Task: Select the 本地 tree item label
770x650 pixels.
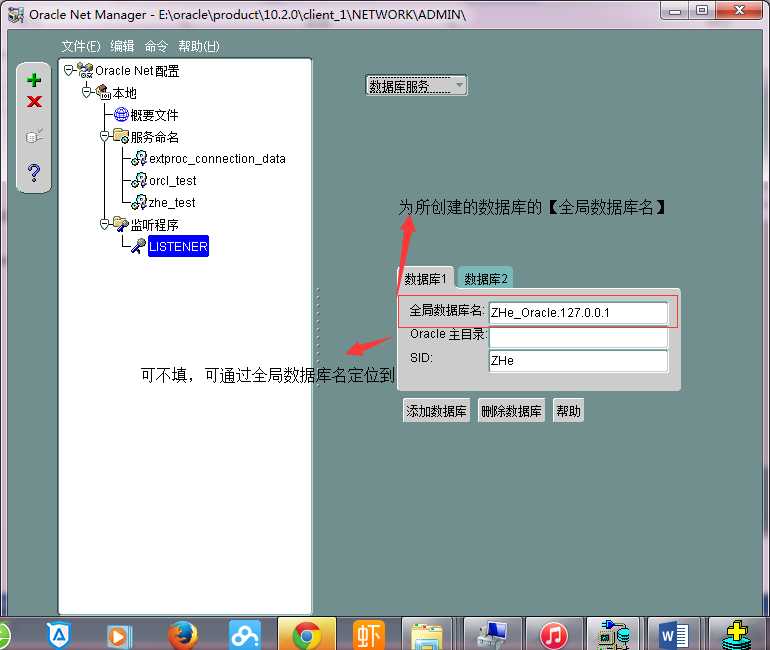Action: coord(124,93)
